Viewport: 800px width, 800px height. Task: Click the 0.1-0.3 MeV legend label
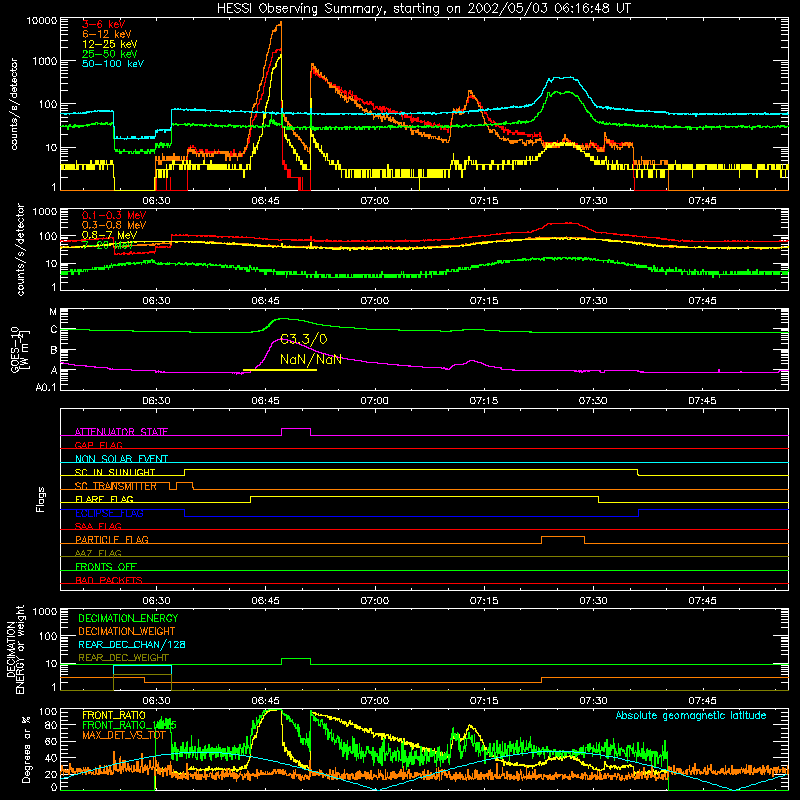coord(114,215)
